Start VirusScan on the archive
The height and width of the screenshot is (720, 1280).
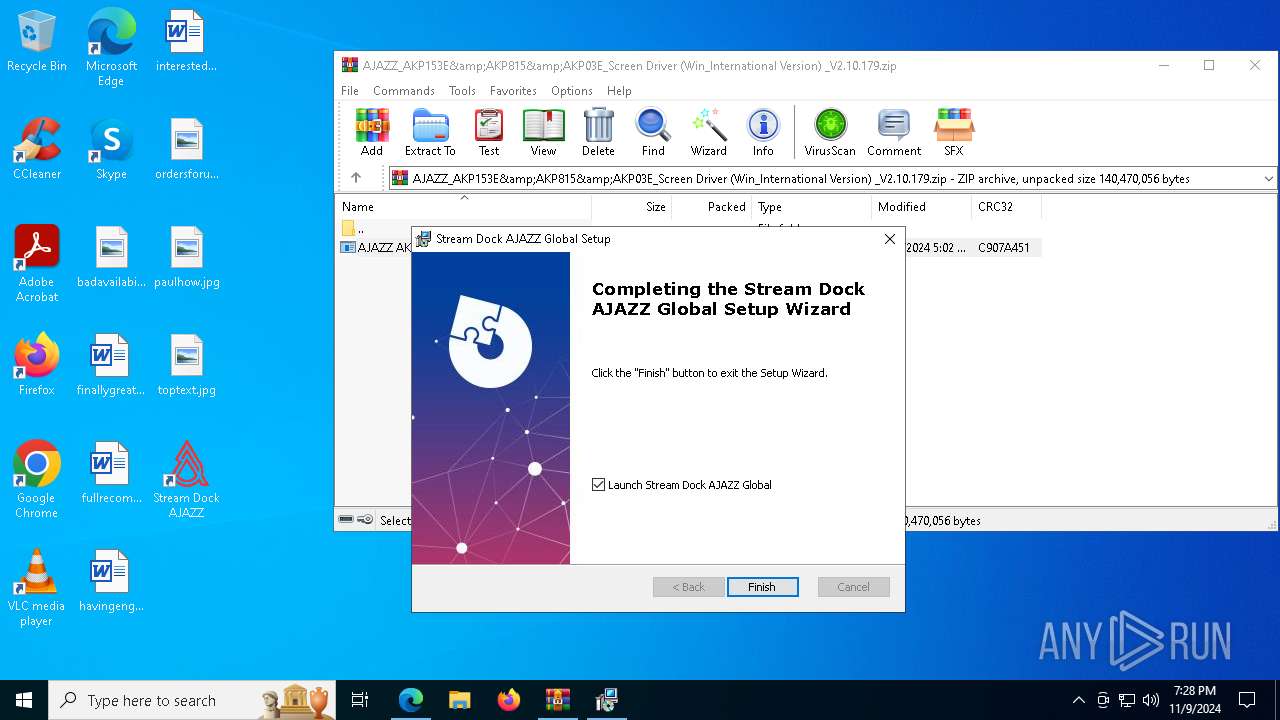(830, 133)
